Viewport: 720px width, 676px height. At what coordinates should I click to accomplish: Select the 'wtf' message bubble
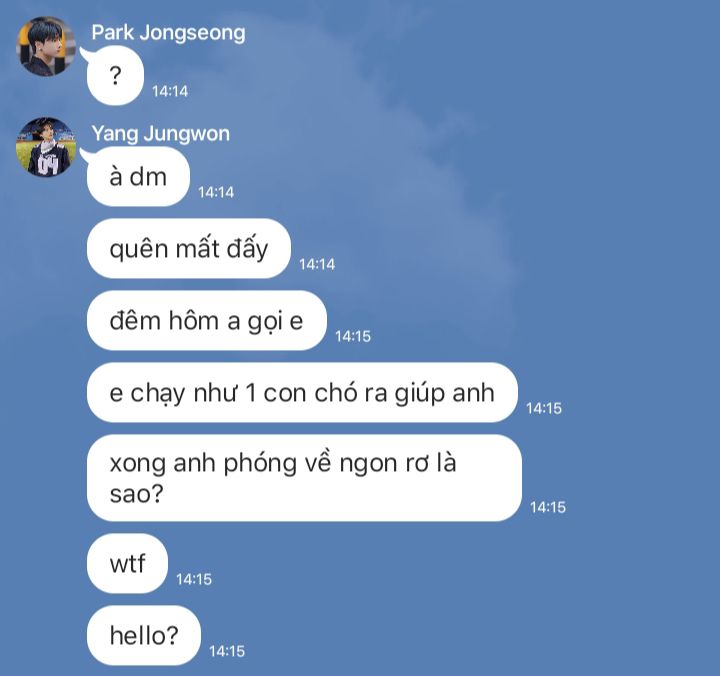(x=127, y=563)
